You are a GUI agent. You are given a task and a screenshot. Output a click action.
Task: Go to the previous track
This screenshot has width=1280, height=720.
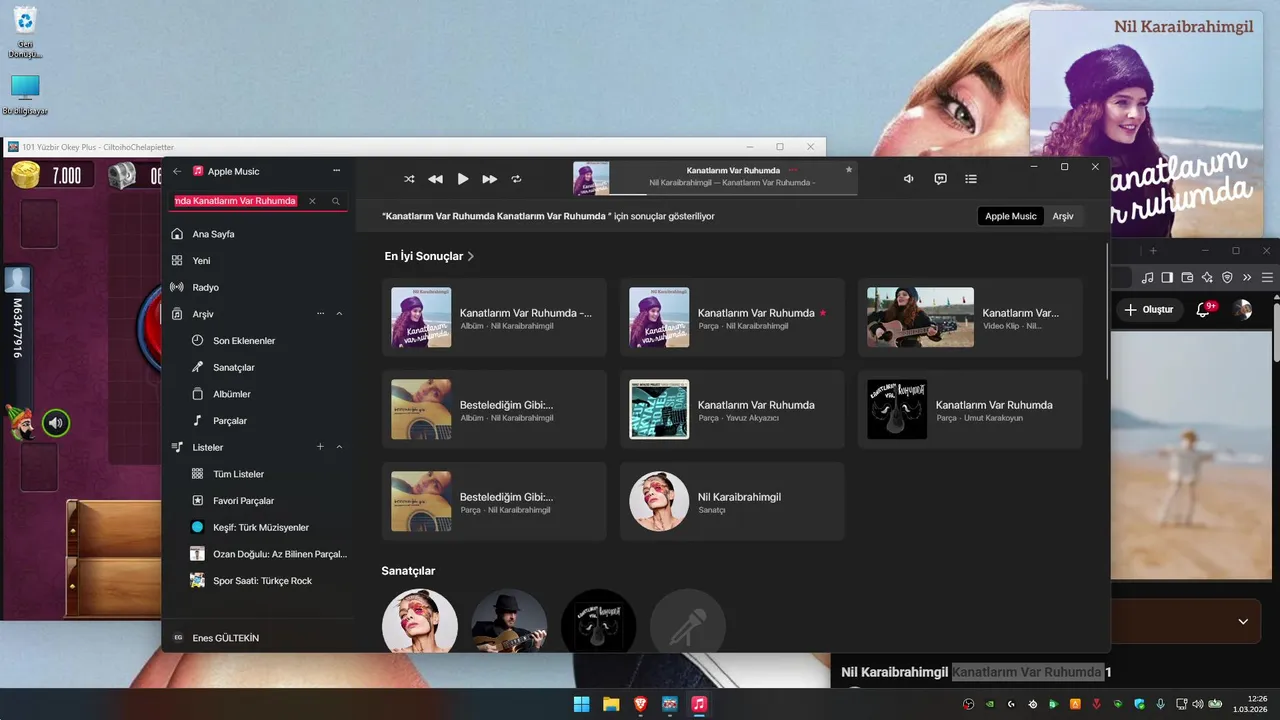(x=435, y=179)
